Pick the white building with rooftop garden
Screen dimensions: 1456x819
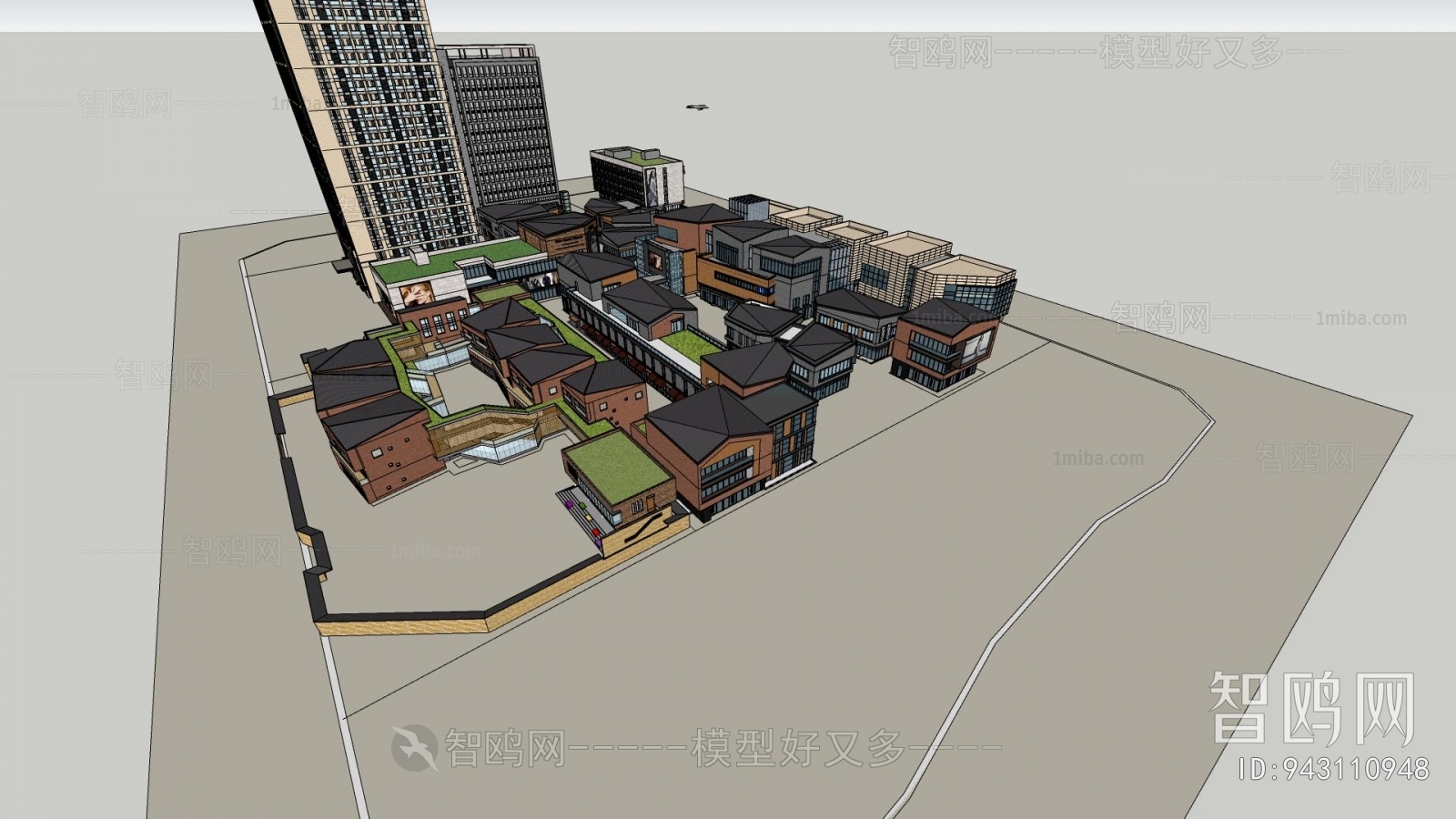point(637,177)
